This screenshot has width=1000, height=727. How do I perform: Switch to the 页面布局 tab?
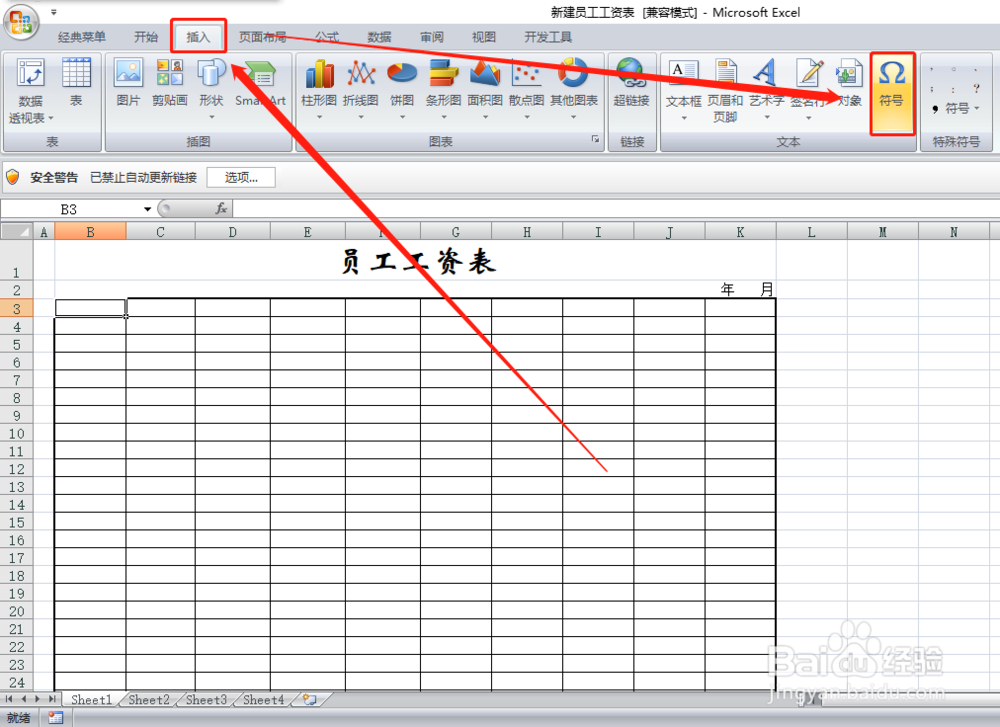pyautogui.click(x=262, y=37)
